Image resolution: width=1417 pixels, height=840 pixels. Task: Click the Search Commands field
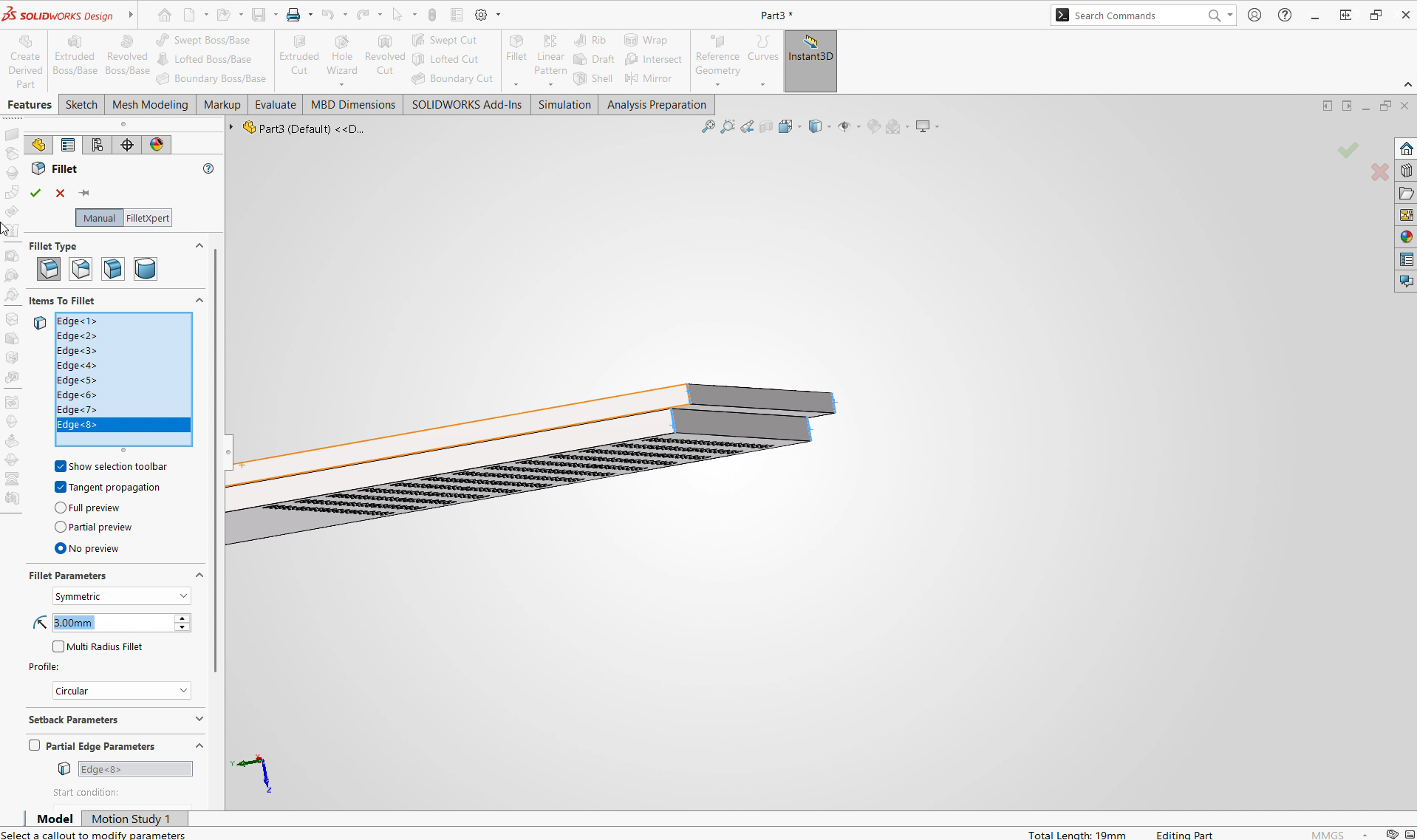(1138, 16)
